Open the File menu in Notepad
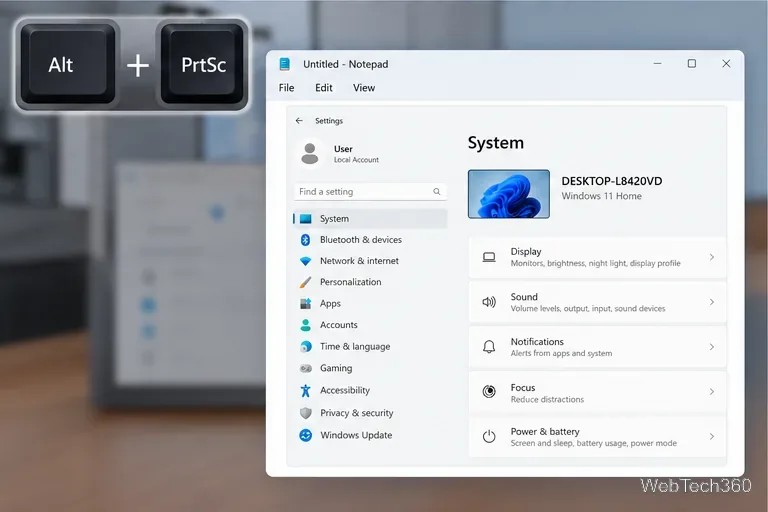 click(x=287, y=88)
